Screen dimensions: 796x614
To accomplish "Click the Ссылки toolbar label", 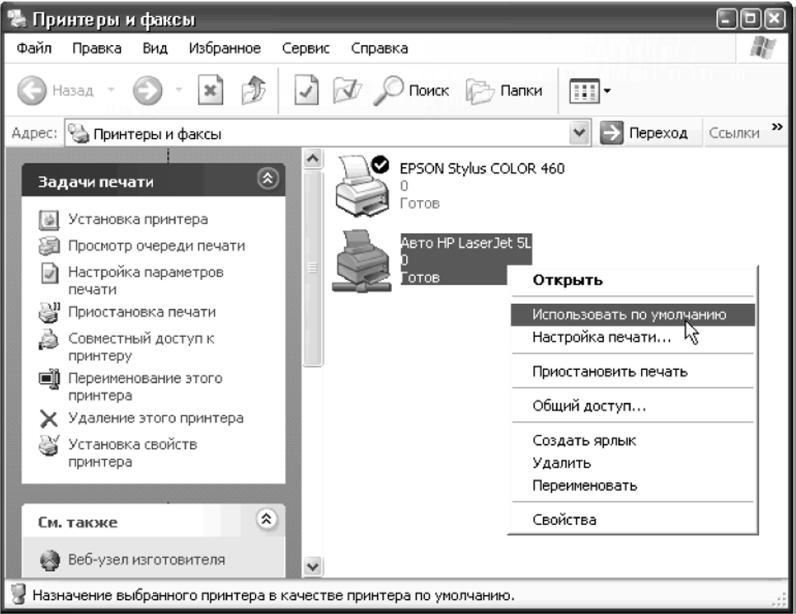I will [734, 133].
